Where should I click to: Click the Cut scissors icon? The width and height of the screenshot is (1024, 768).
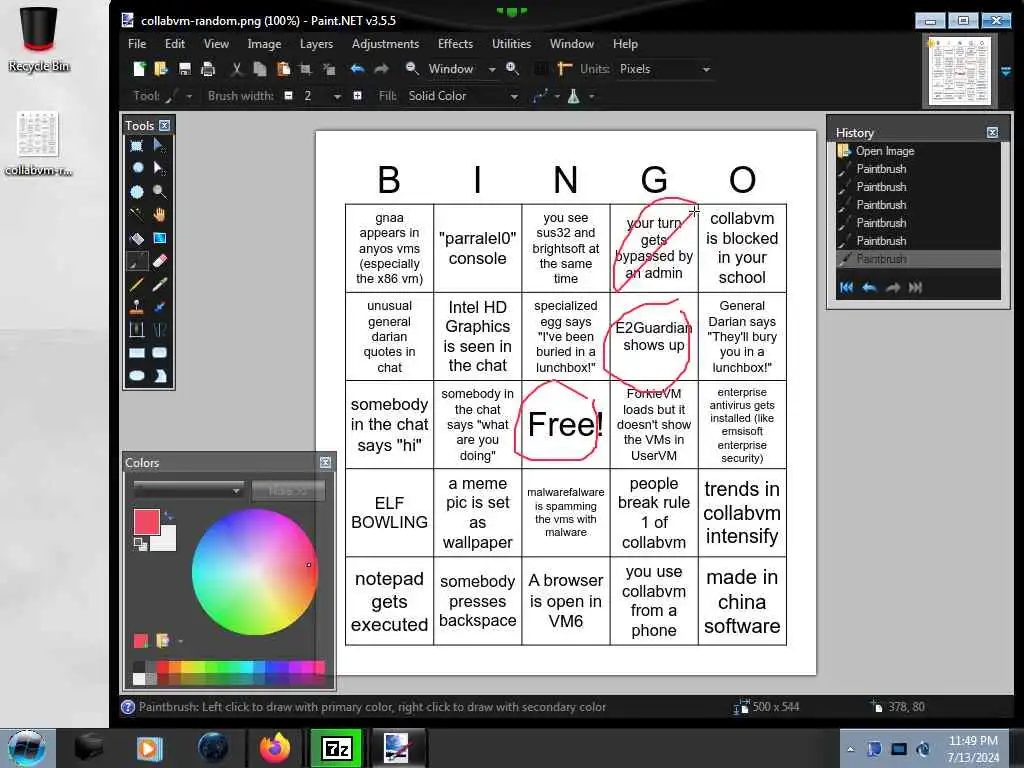[236, 69]
